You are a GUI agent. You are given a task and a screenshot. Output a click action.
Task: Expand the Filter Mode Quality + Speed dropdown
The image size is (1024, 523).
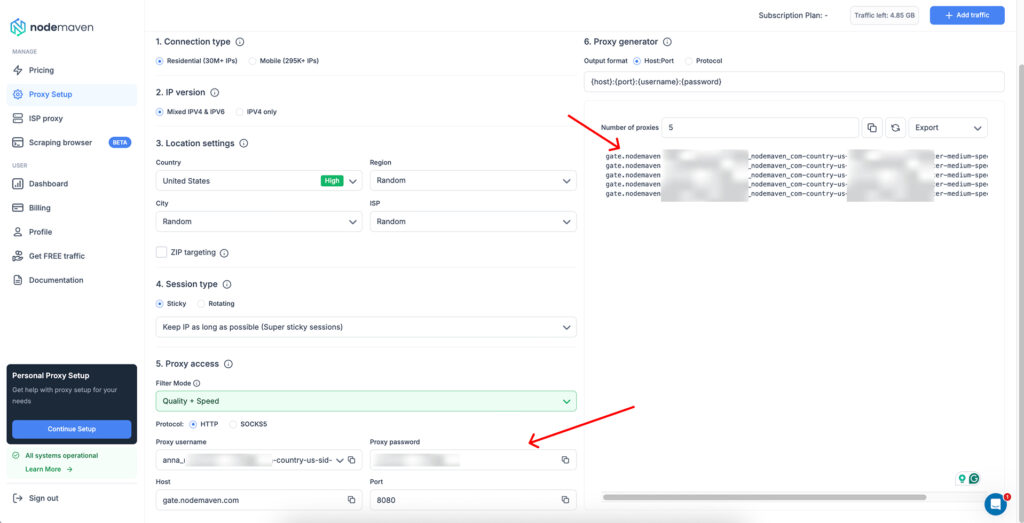point(366,401)
